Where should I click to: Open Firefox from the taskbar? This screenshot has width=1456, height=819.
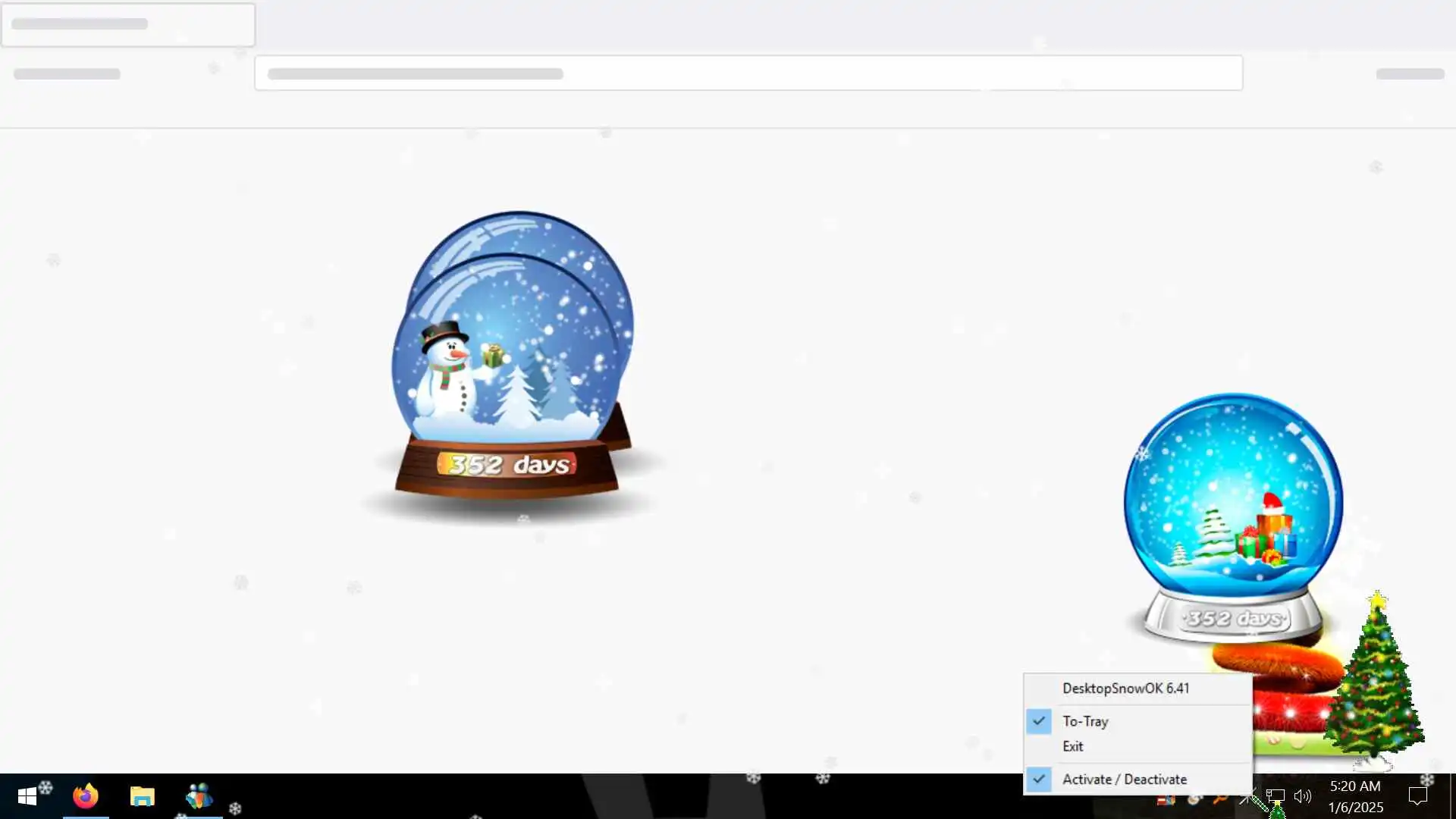coord(86,796)
